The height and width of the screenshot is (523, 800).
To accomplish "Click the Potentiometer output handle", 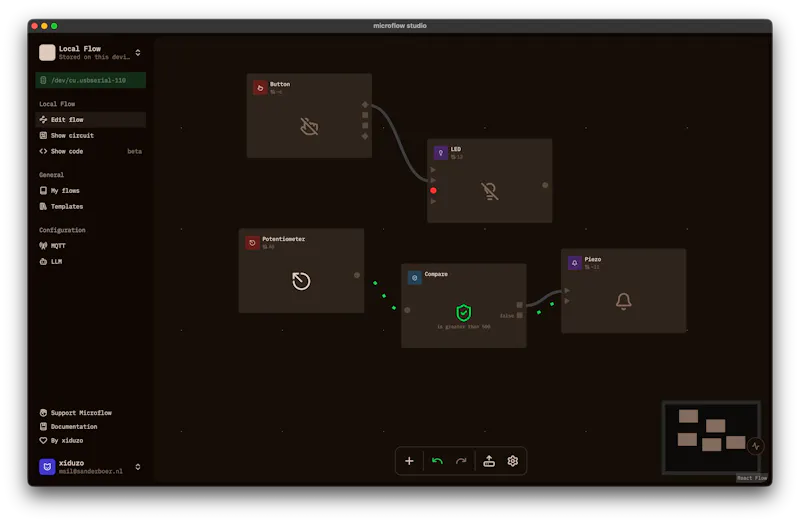I will click(357, 275).
